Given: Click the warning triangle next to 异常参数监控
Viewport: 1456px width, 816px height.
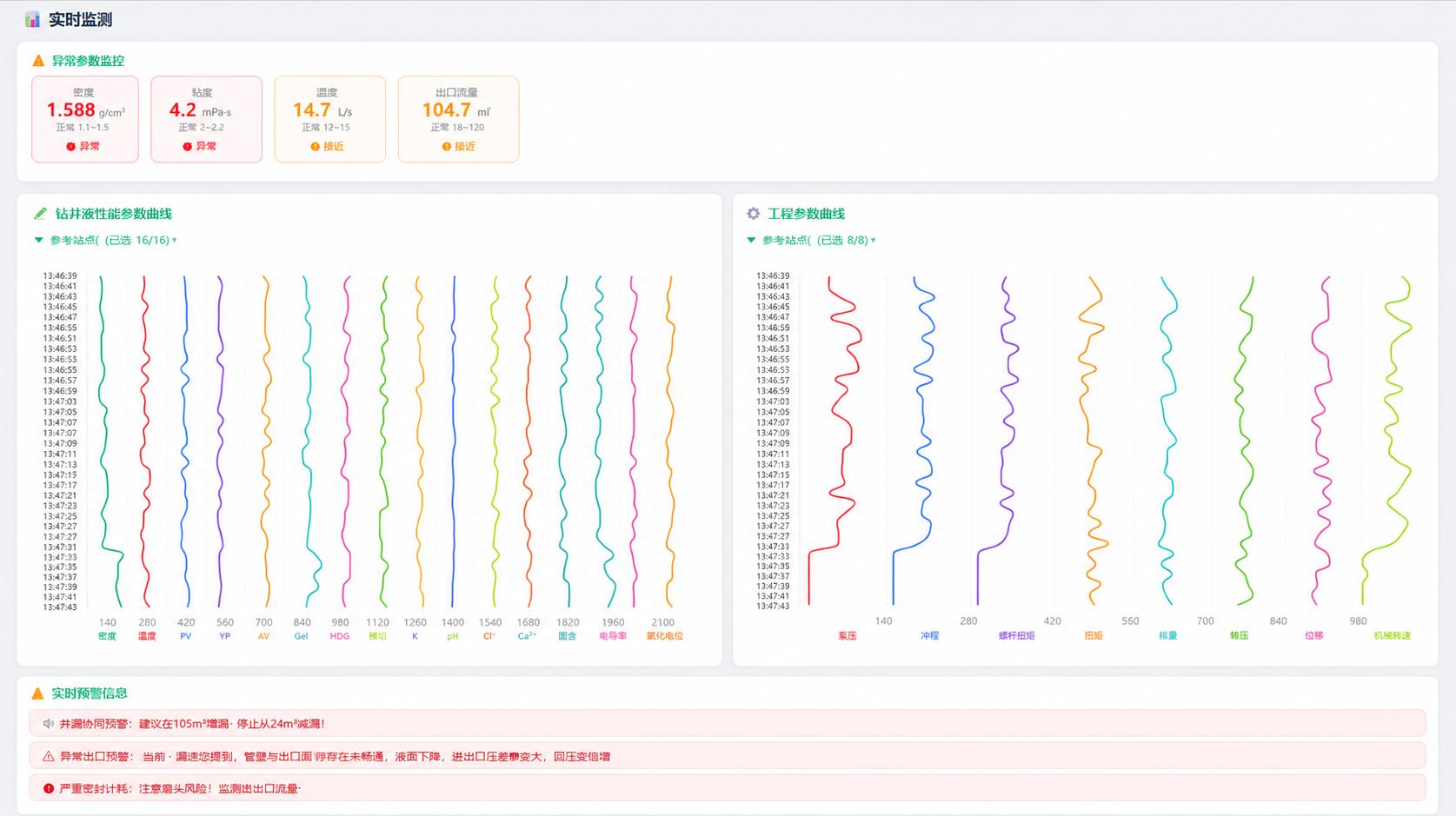Looking at the screenshot, I should [38, 61].
